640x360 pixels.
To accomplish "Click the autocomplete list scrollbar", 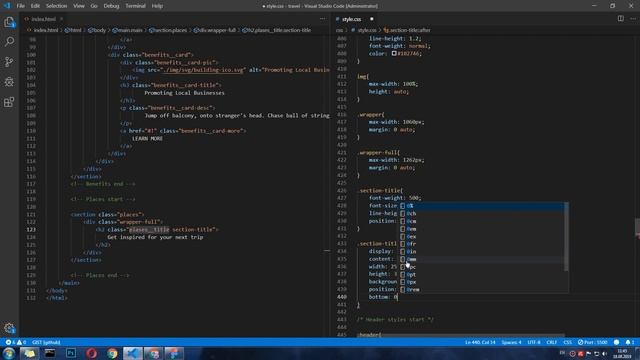I will [566, 237].
